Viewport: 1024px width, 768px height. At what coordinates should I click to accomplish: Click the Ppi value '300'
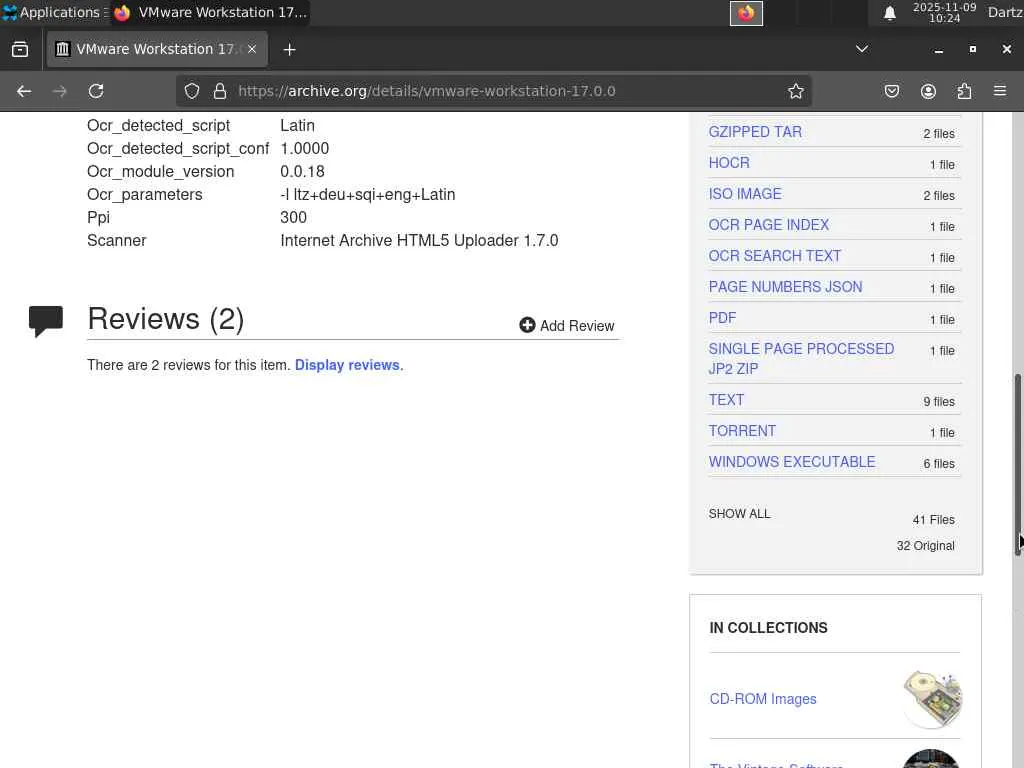(x=293, y=217)
